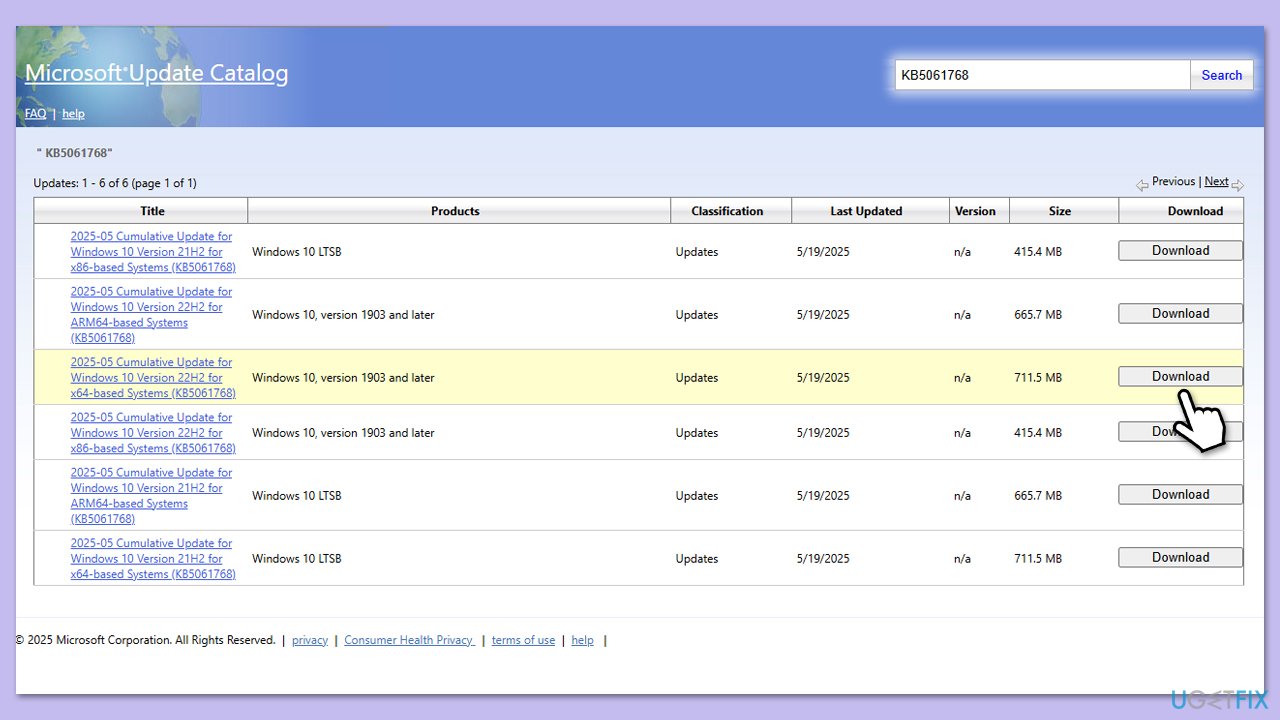Download the 22H2 ARM64-based update
The height and width of the screenshot is (720, 1280).
(x=1180, y=314)
